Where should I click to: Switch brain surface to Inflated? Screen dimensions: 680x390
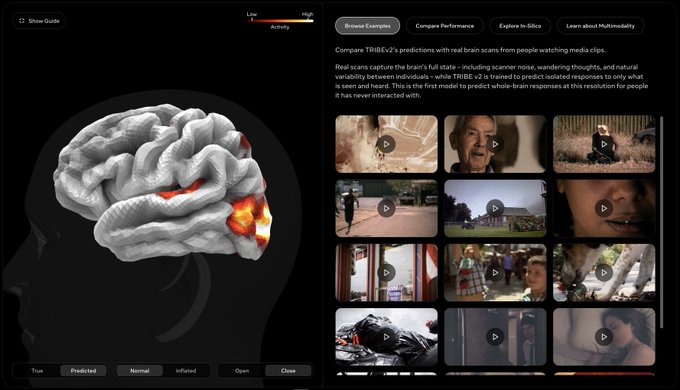point(186,370)
